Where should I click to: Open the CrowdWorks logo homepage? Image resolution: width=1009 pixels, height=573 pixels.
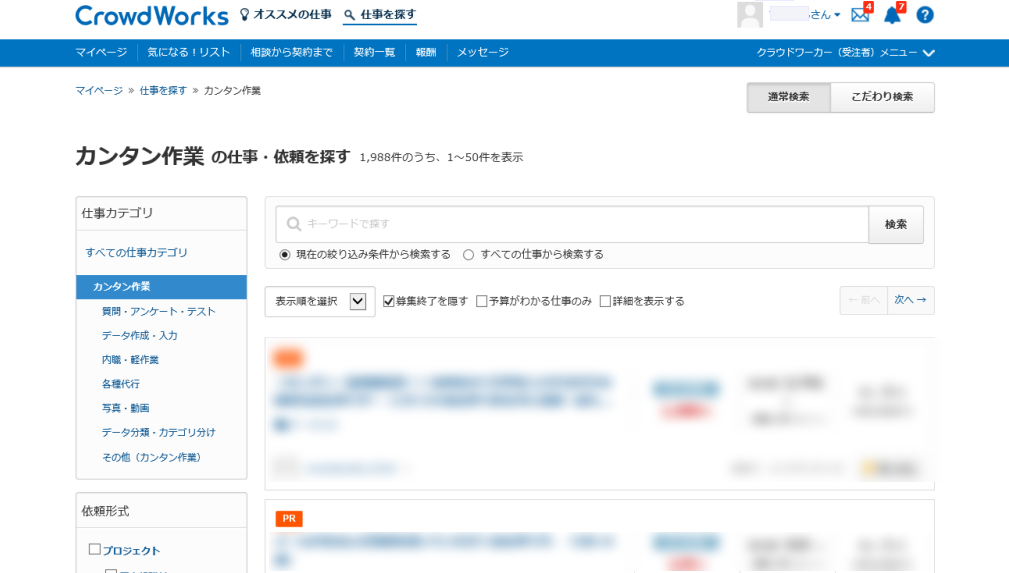(152, 15)
